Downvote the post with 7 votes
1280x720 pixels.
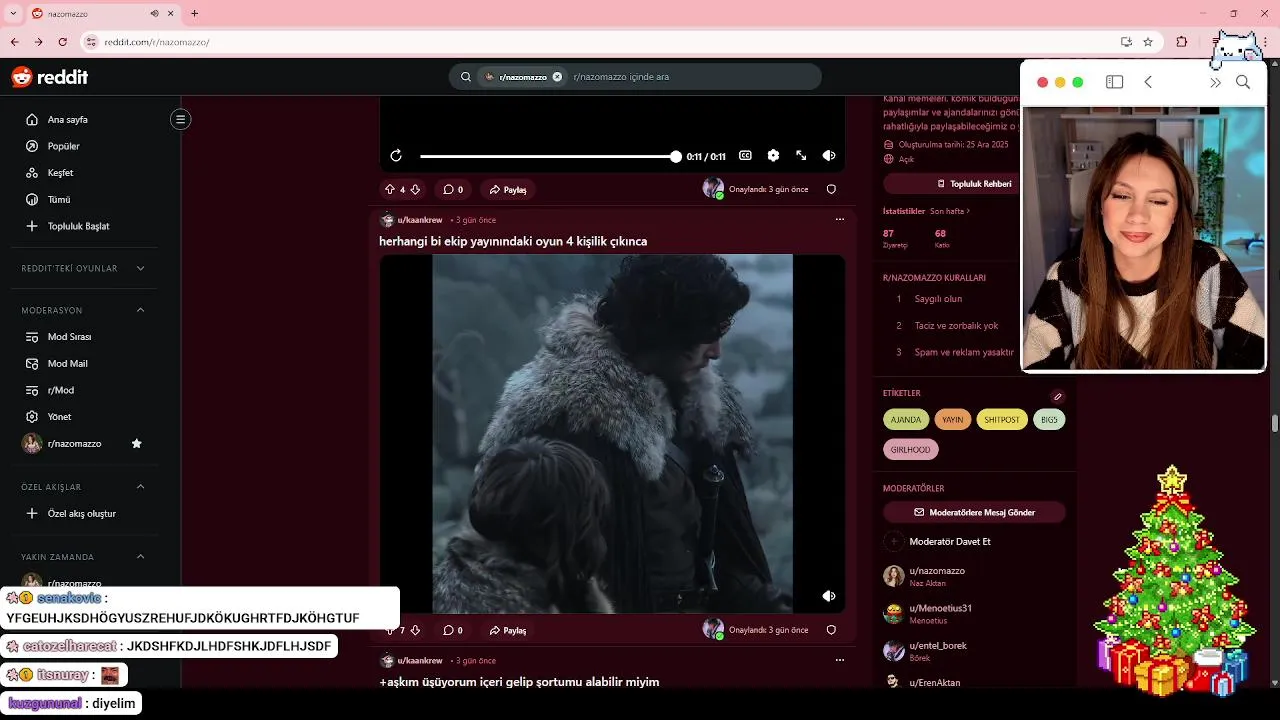click(415, 630)
